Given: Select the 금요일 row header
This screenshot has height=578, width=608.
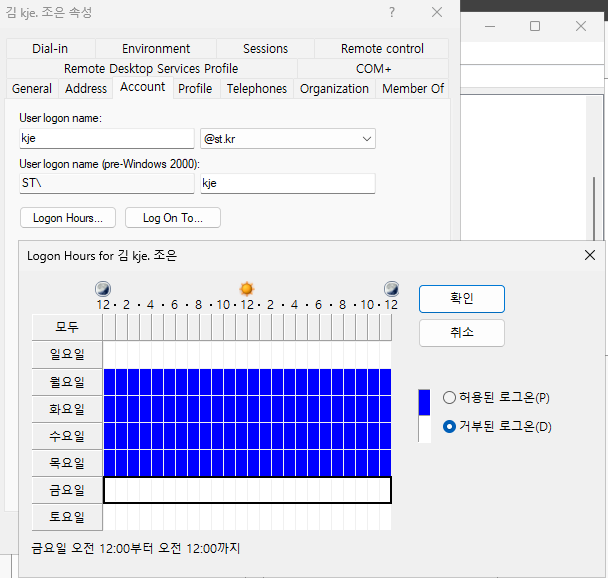Looking at the screenshot, I should [x=67, y=490].
